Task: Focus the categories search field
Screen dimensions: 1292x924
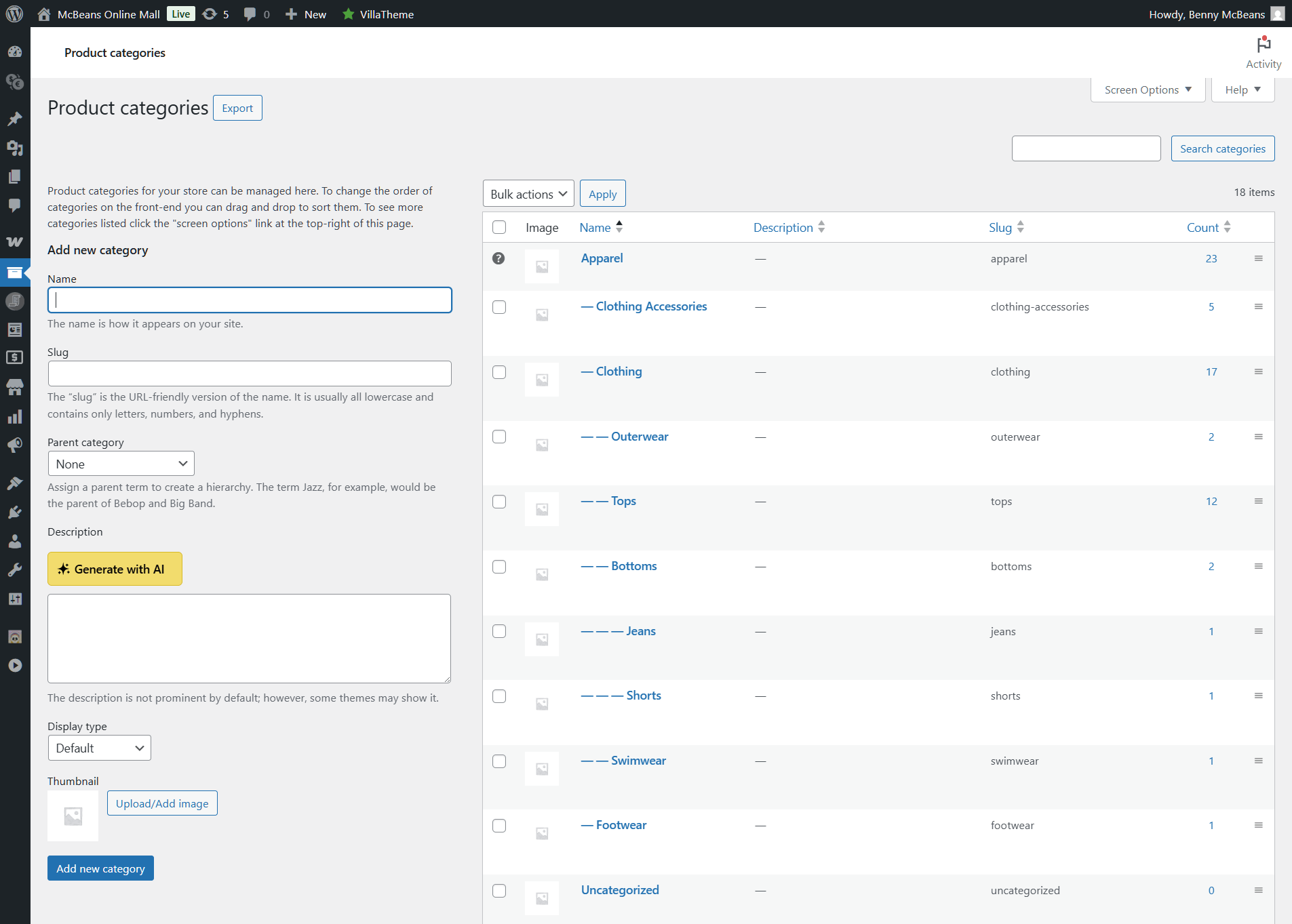Action: (1087, 148)
